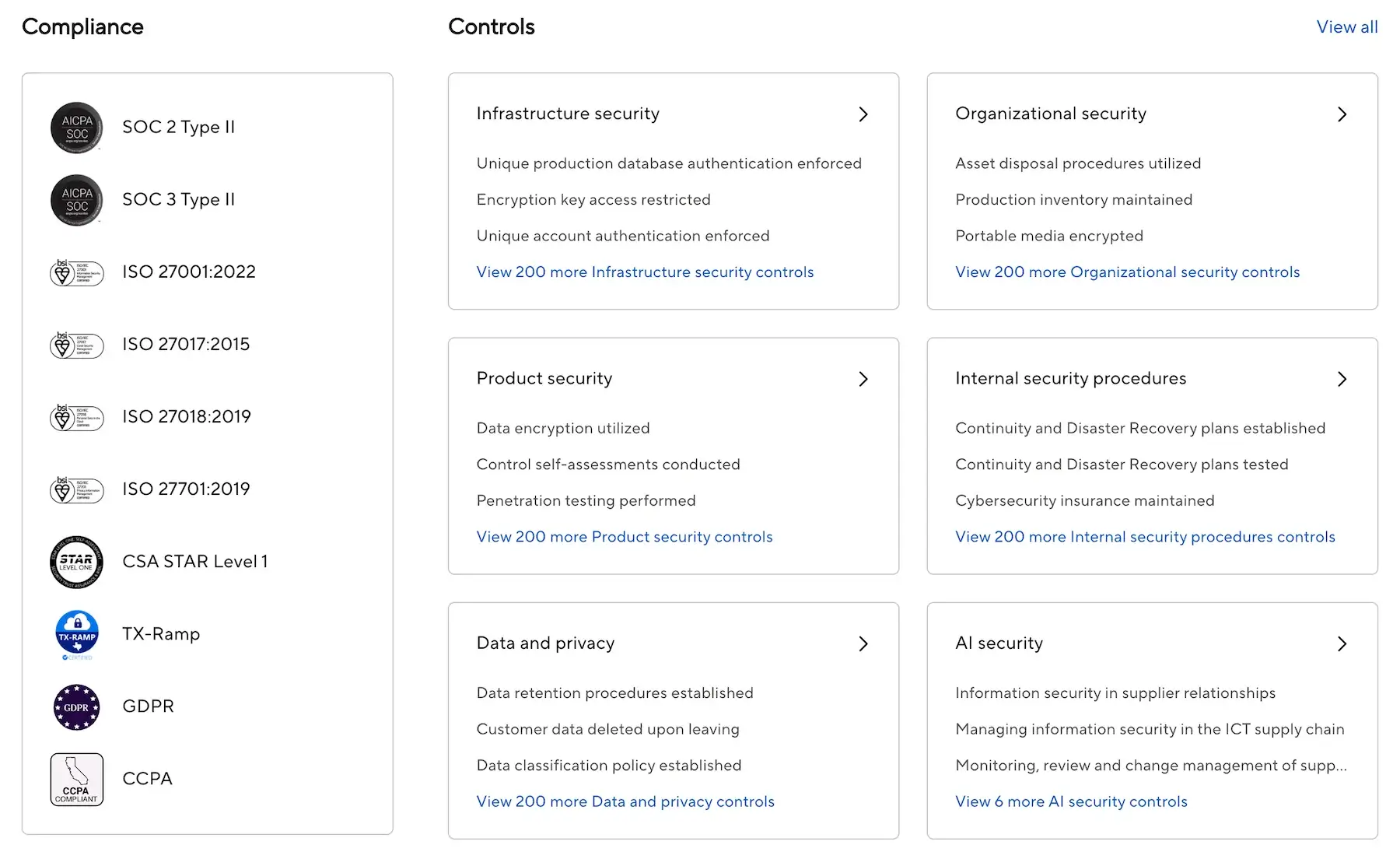Open the AI security chevron arrow

pyautogui.click(x=1342, y=643)
